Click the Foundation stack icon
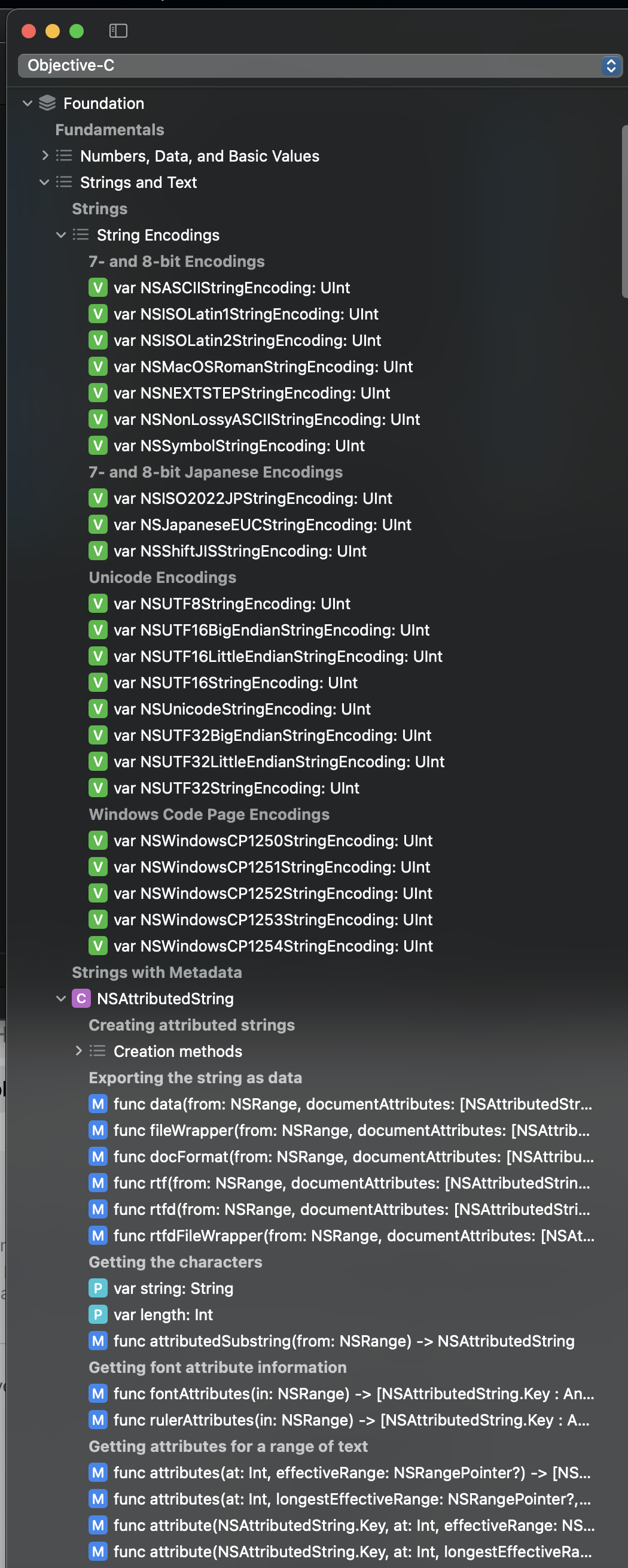628x1568 pixels. [47, 103]
